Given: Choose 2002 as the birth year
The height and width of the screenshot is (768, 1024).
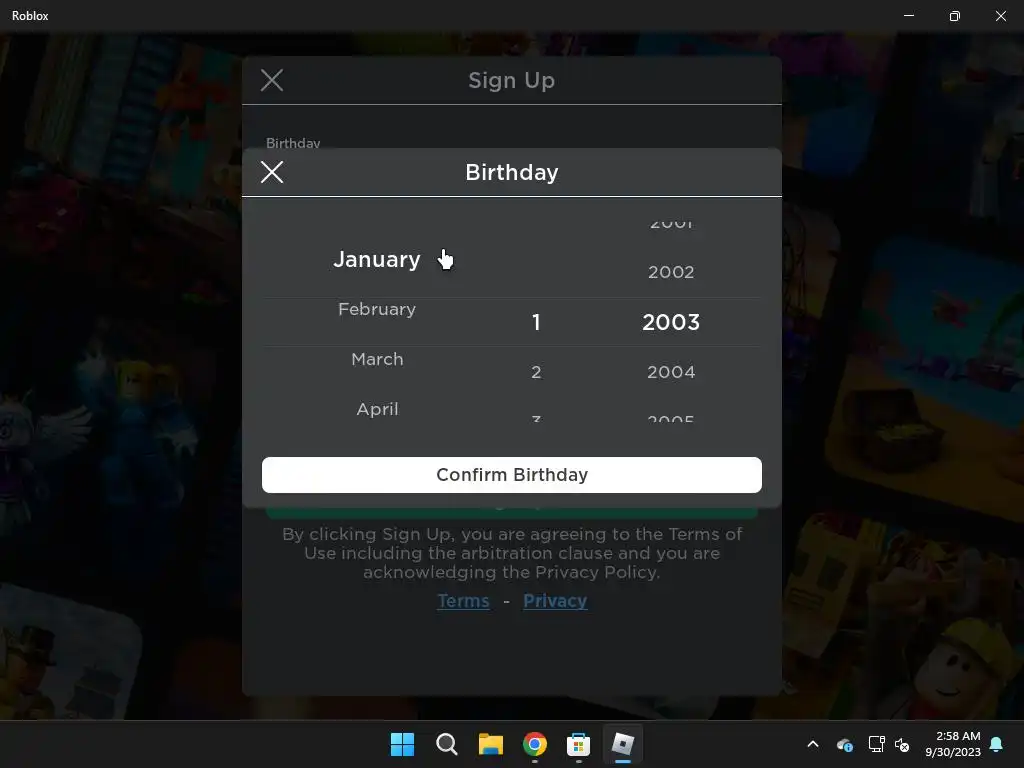Looking at the screenshot, I should point(671,272).
